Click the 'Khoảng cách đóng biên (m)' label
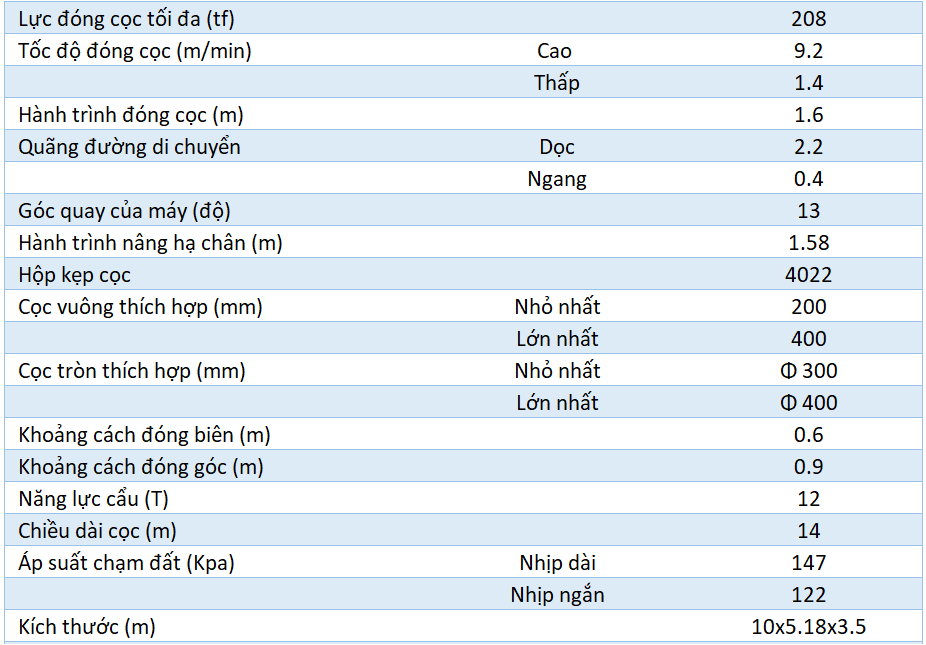 [x=144, y=435]
